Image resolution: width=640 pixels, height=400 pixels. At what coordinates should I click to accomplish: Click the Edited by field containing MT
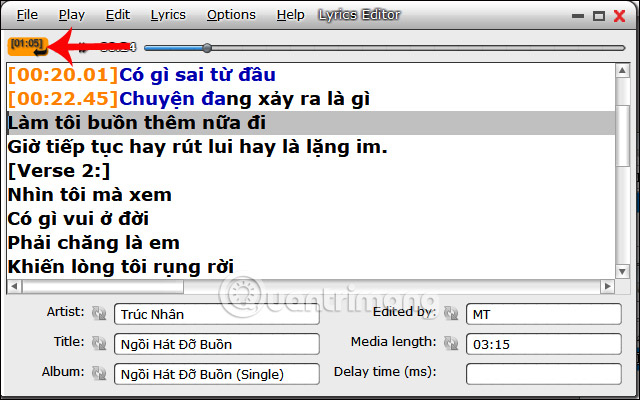pyautogui.click(x=544, y=314)
